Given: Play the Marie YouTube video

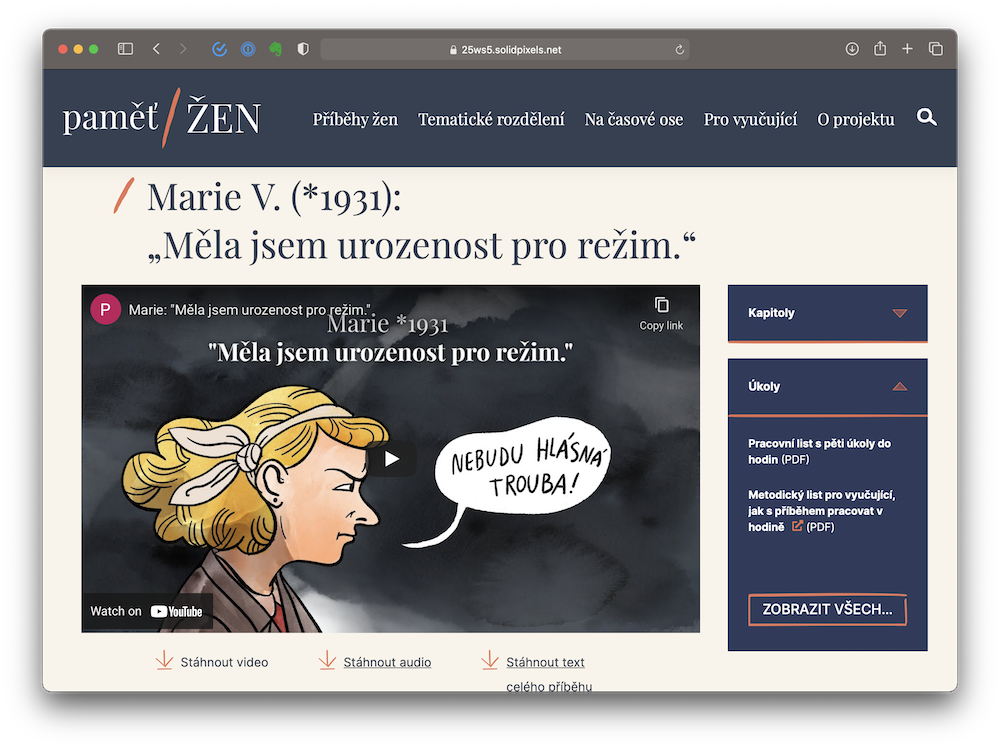Looking at the screenshot, I should point(391,459).
